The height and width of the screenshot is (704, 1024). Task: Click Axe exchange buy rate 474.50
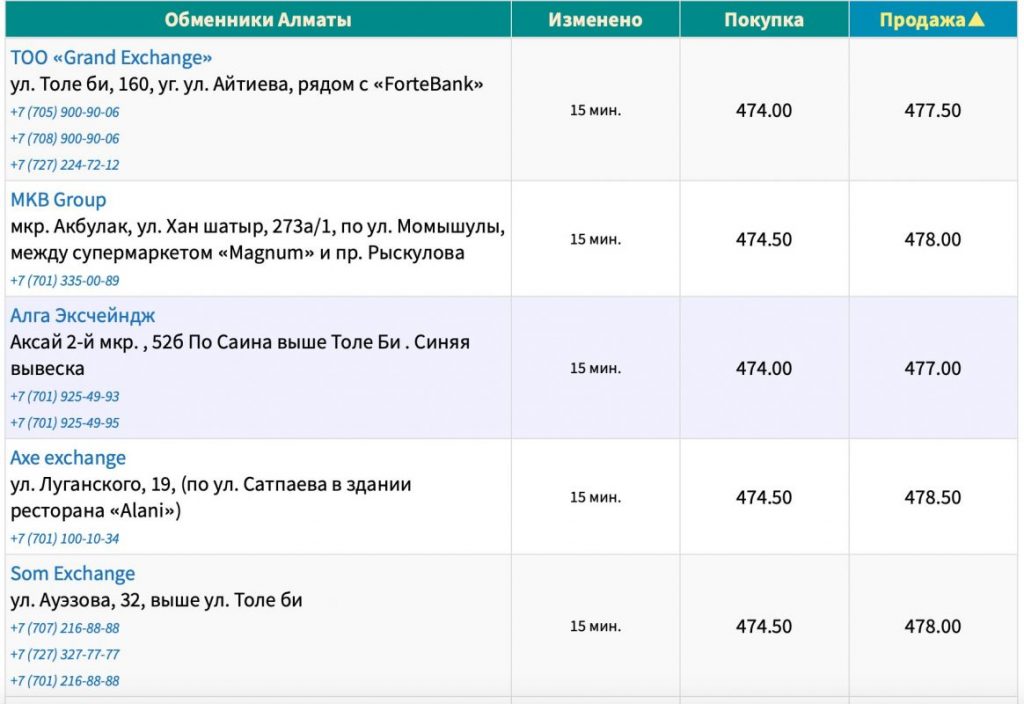point(764,498)
